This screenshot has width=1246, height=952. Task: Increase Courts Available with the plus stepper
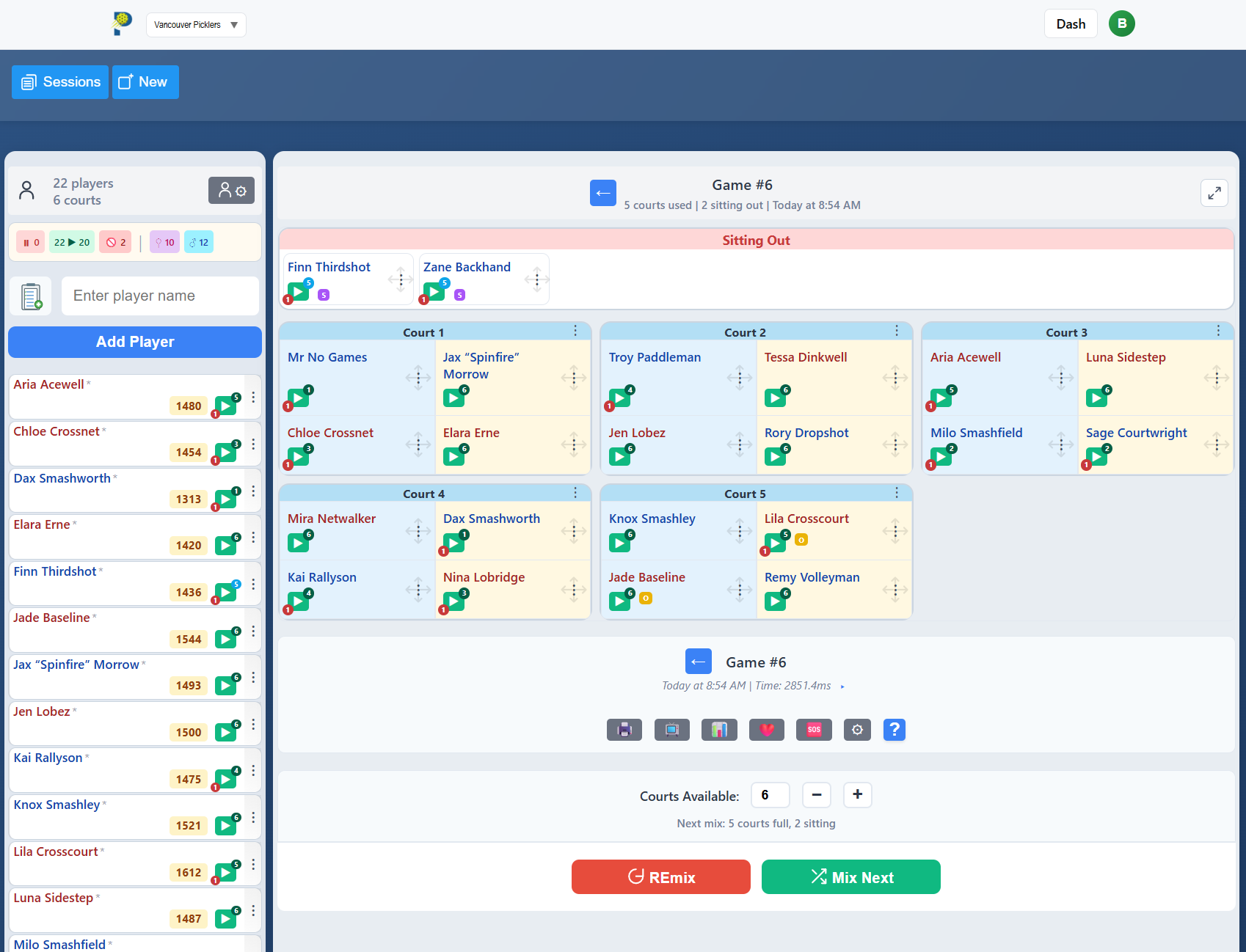point(856,794)
